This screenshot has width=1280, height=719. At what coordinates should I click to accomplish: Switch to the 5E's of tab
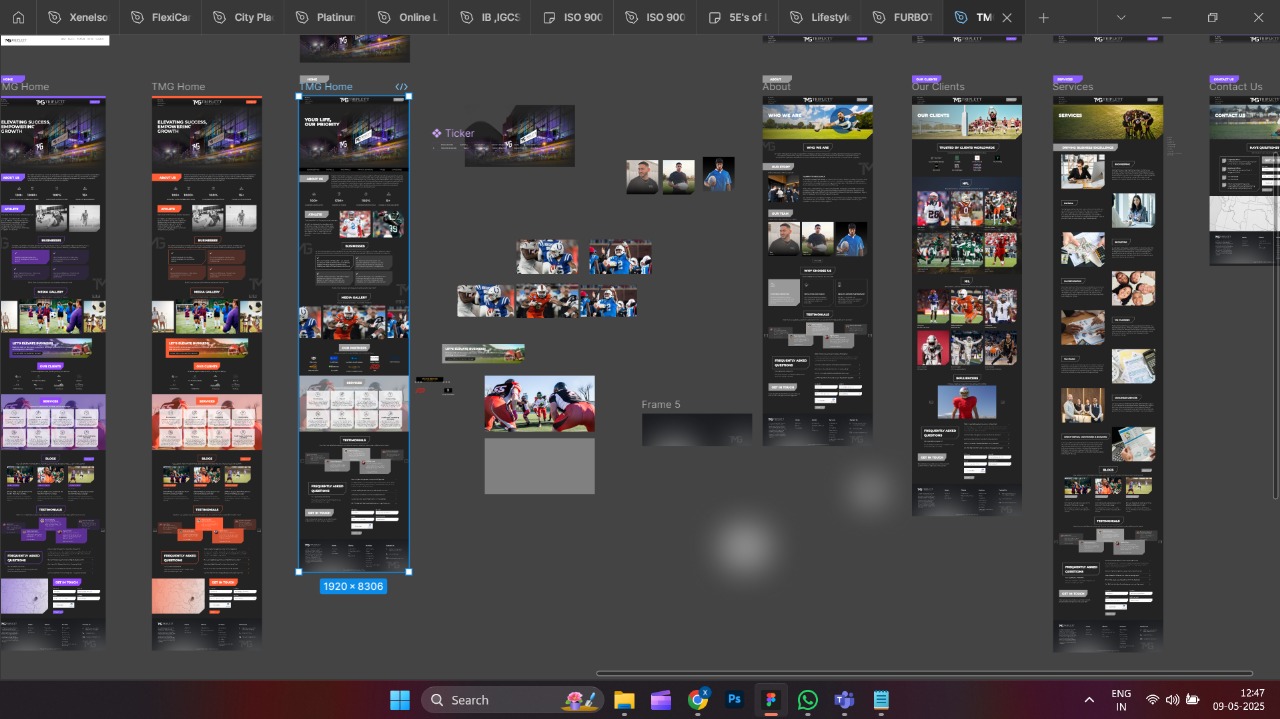click(735, 17)
